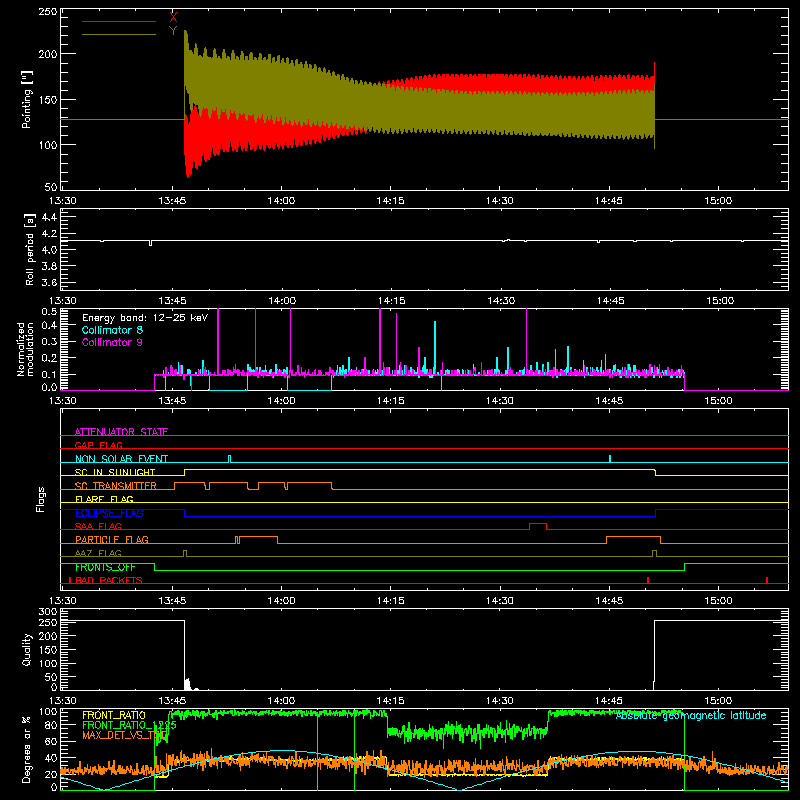Click the AAZ_FLAG label
This screenshot has height=800, width=800.
(x=98, y=553)
